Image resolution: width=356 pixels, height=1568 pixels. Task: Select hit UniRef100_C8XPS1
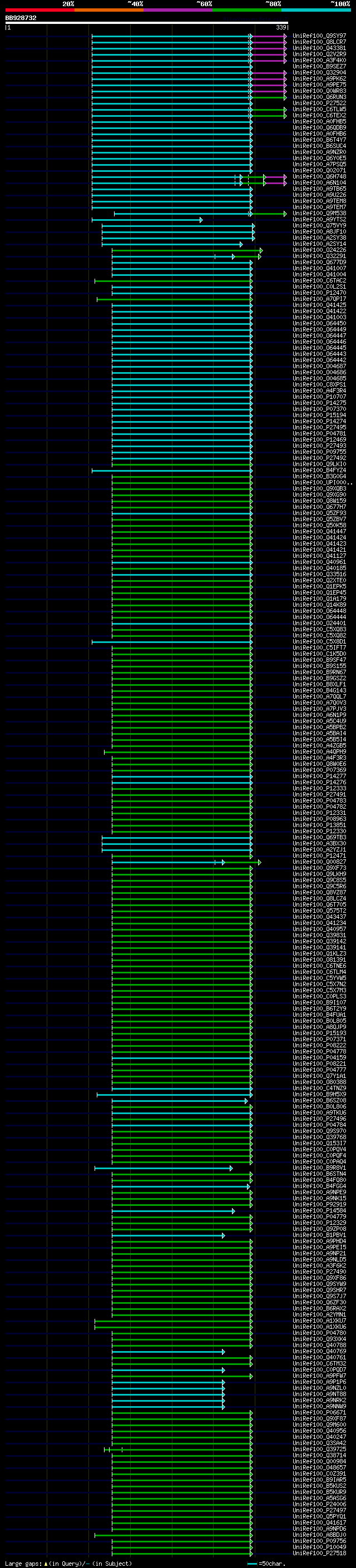point(319,385)
